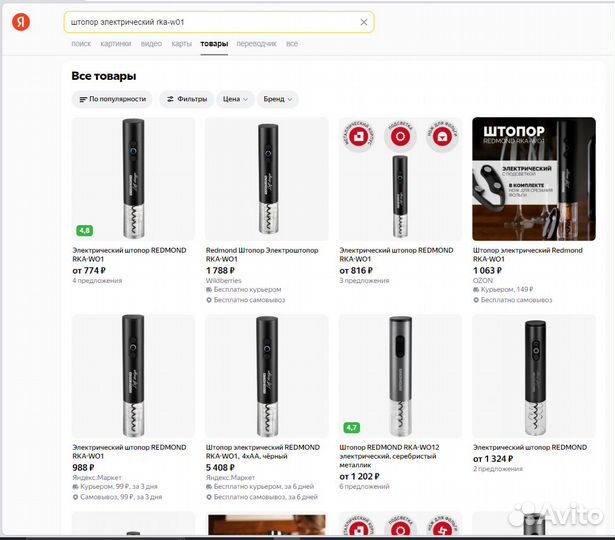Open the переводчик tab
The width and height of the screenshot is (615, 540).
tap(256, 44)
